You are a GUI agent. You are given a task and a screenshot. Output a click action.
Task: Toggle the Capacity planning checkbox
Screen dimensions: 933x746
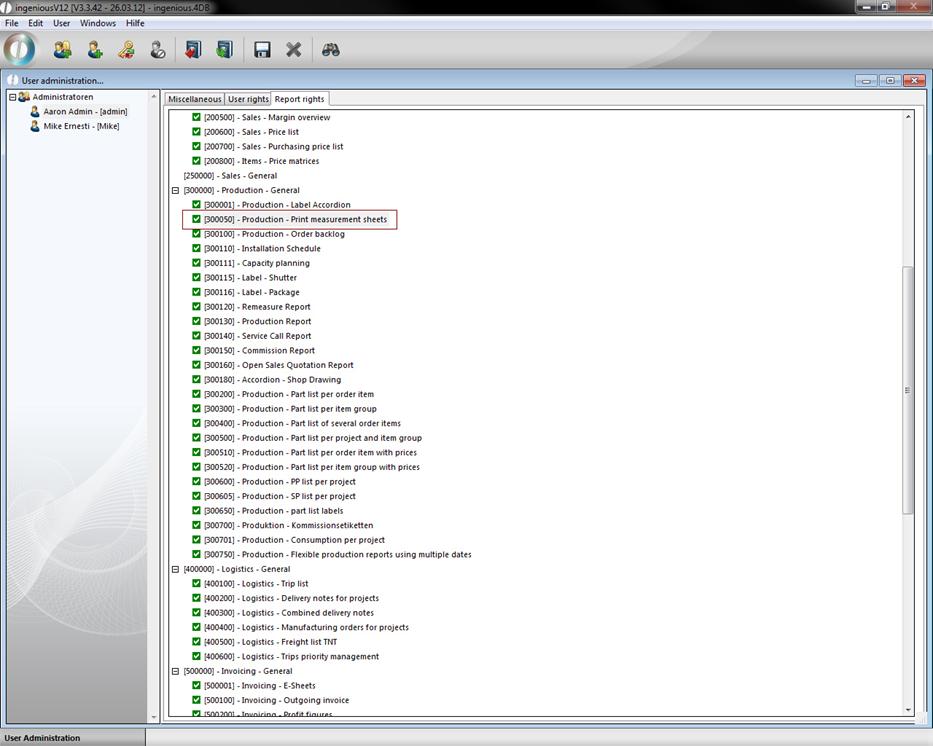[x=197, y=263]
